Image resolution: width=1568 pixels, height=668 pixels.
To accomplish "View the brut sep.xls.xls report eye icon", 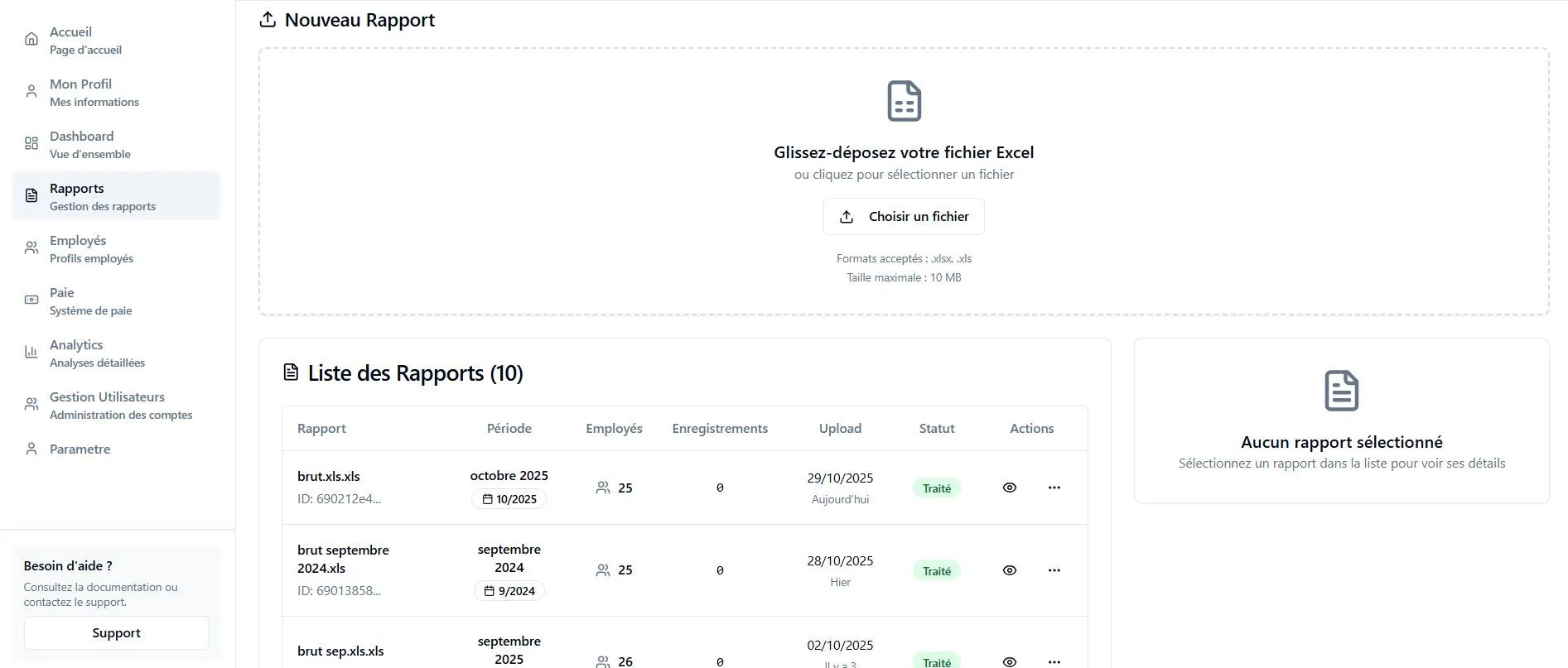I will tap(1009, 661).
